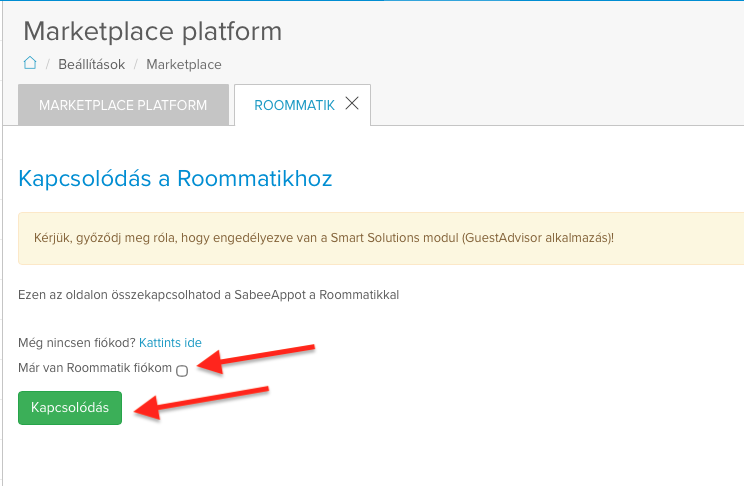Click the 'Marketplace platform' page title
The image size is (744, 486).
coord(152,31)
